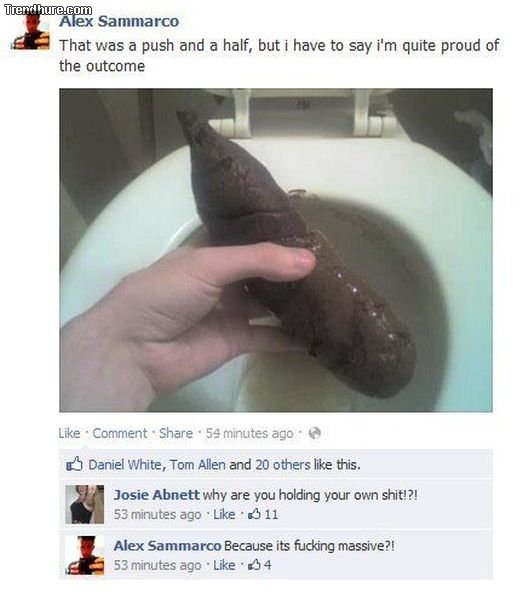Click the globe public privacy icon
The height and width of the screenshot is (600, 523).
pos(314,433)
